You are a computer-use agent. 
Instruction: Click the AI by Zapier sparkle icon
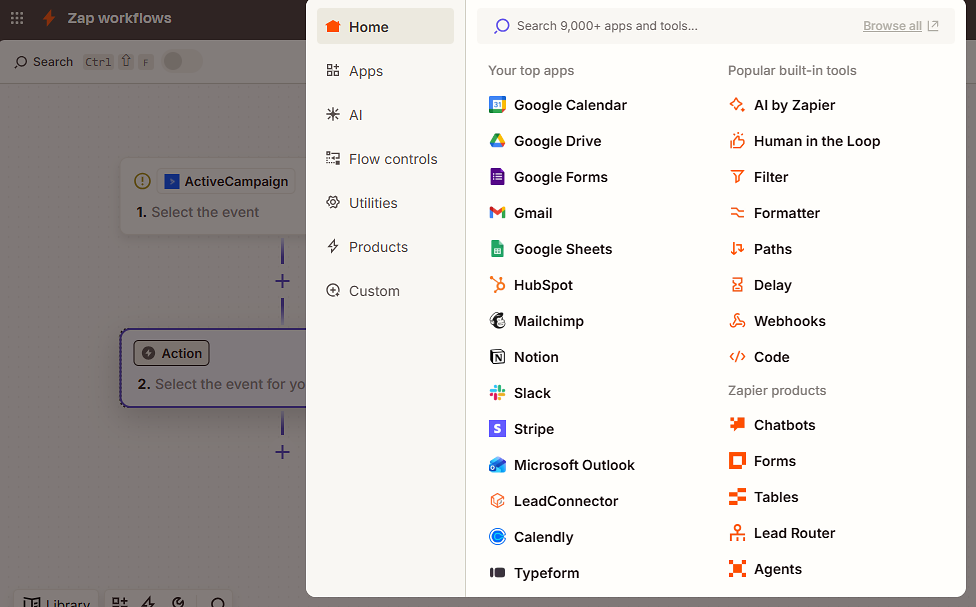(737, 105)
